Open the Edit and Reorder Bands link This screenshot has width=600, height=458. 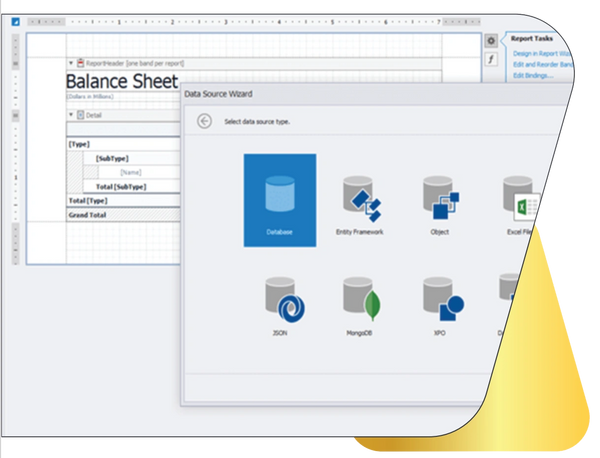(x=540, y=64)
